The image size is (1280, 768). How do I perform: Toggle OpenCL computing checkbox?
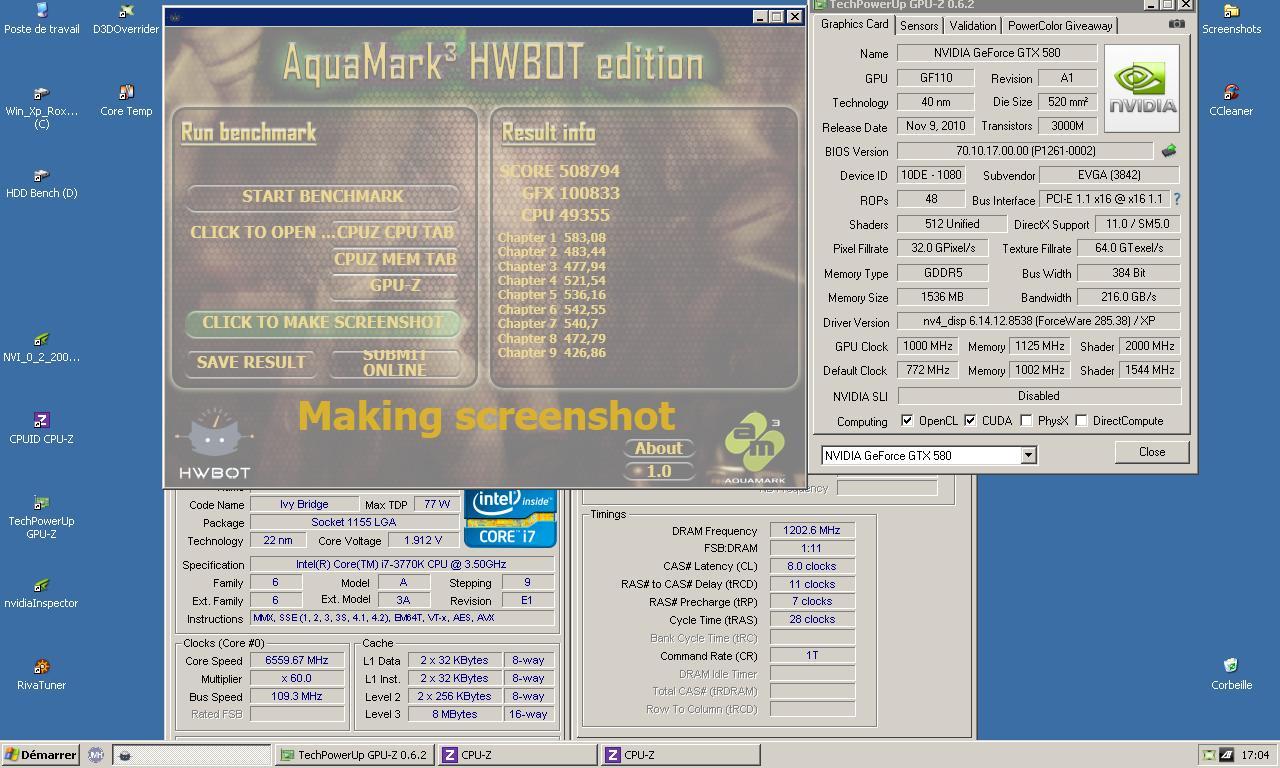[907, 421]
